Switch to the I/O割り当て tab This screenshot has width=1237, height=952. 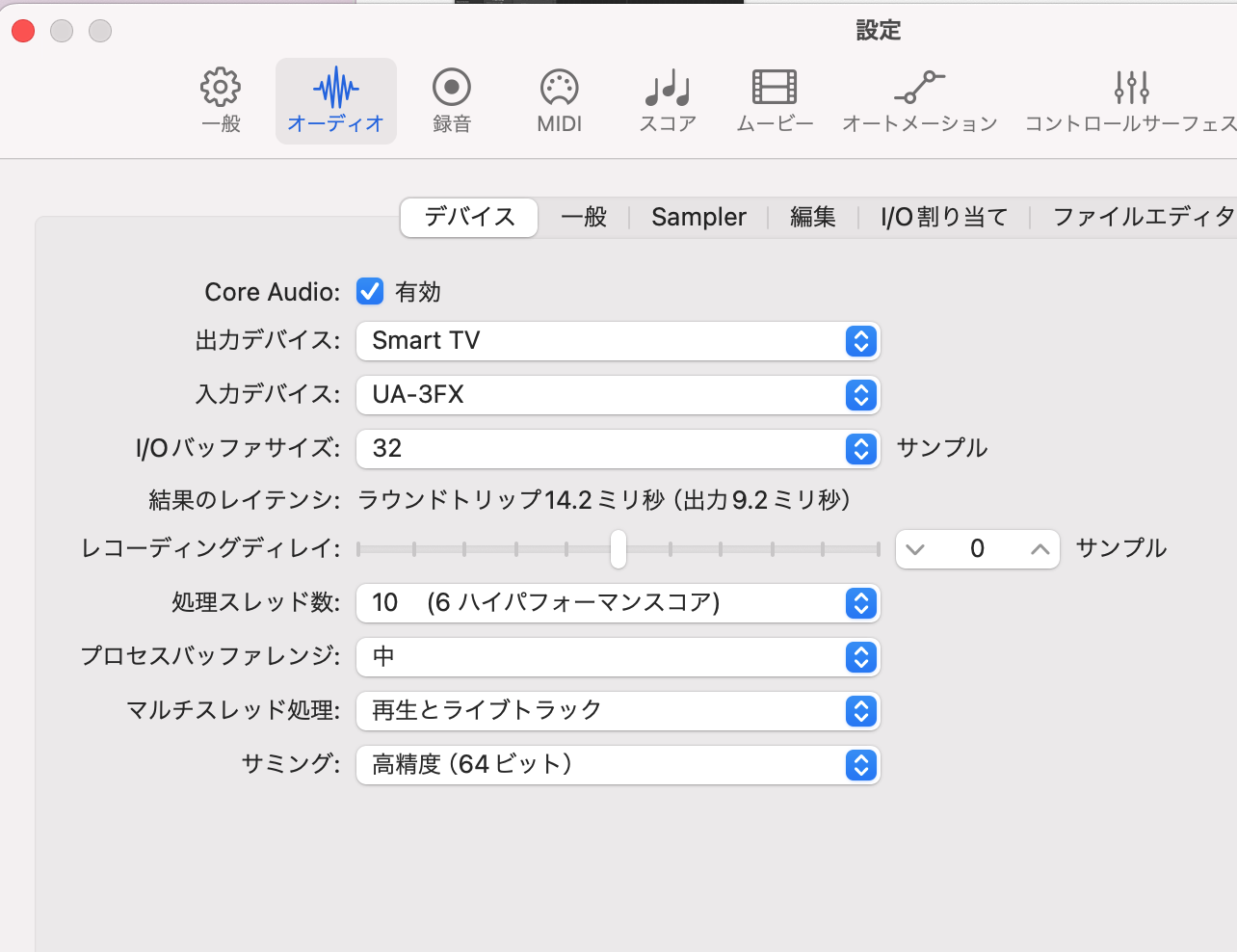tap(943, 217)
